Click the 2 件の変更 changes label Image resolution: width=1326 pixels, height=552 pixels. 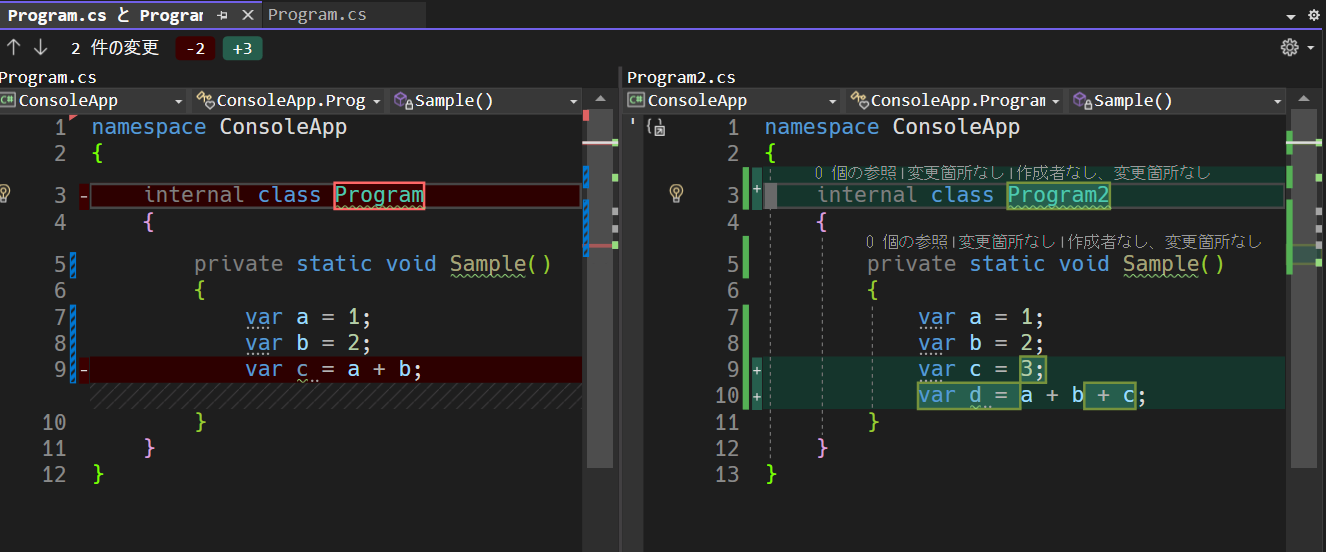pyautogui.click(x=115, y=47)
